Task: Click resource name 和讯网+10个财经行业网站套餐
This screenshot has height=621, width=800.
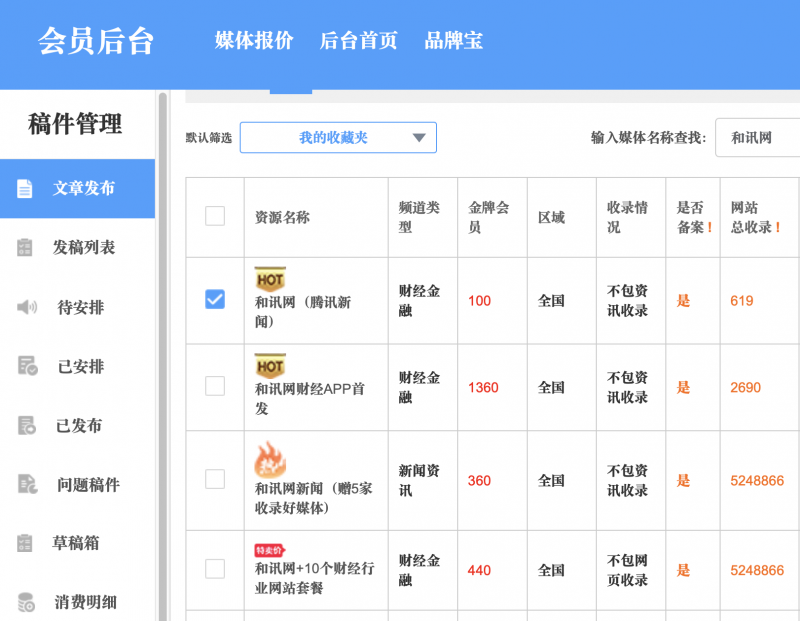Action: [314, 578]
